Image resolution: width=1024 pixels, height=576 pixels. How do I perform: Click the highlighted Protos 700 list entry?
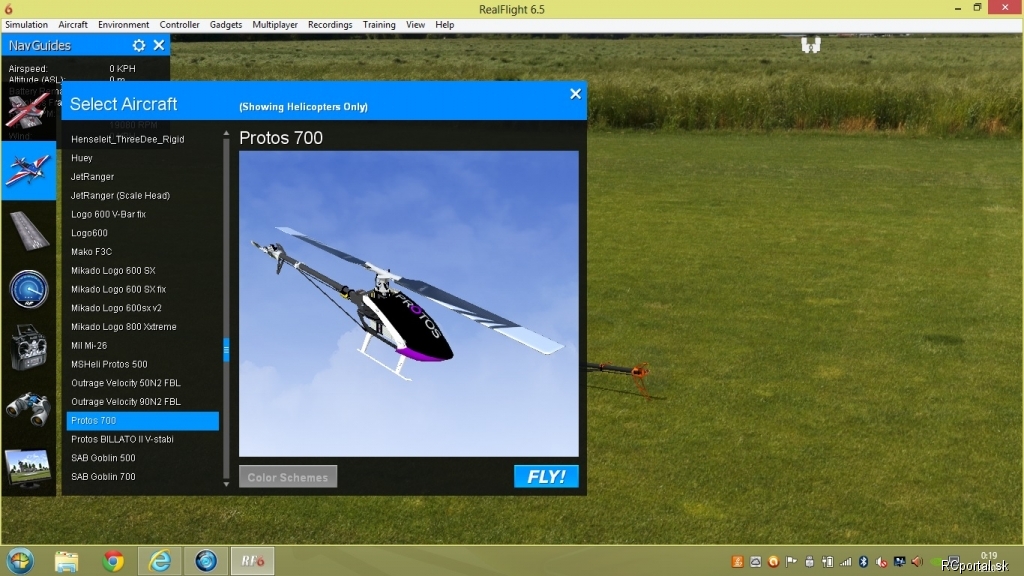[x=142, y=421]
